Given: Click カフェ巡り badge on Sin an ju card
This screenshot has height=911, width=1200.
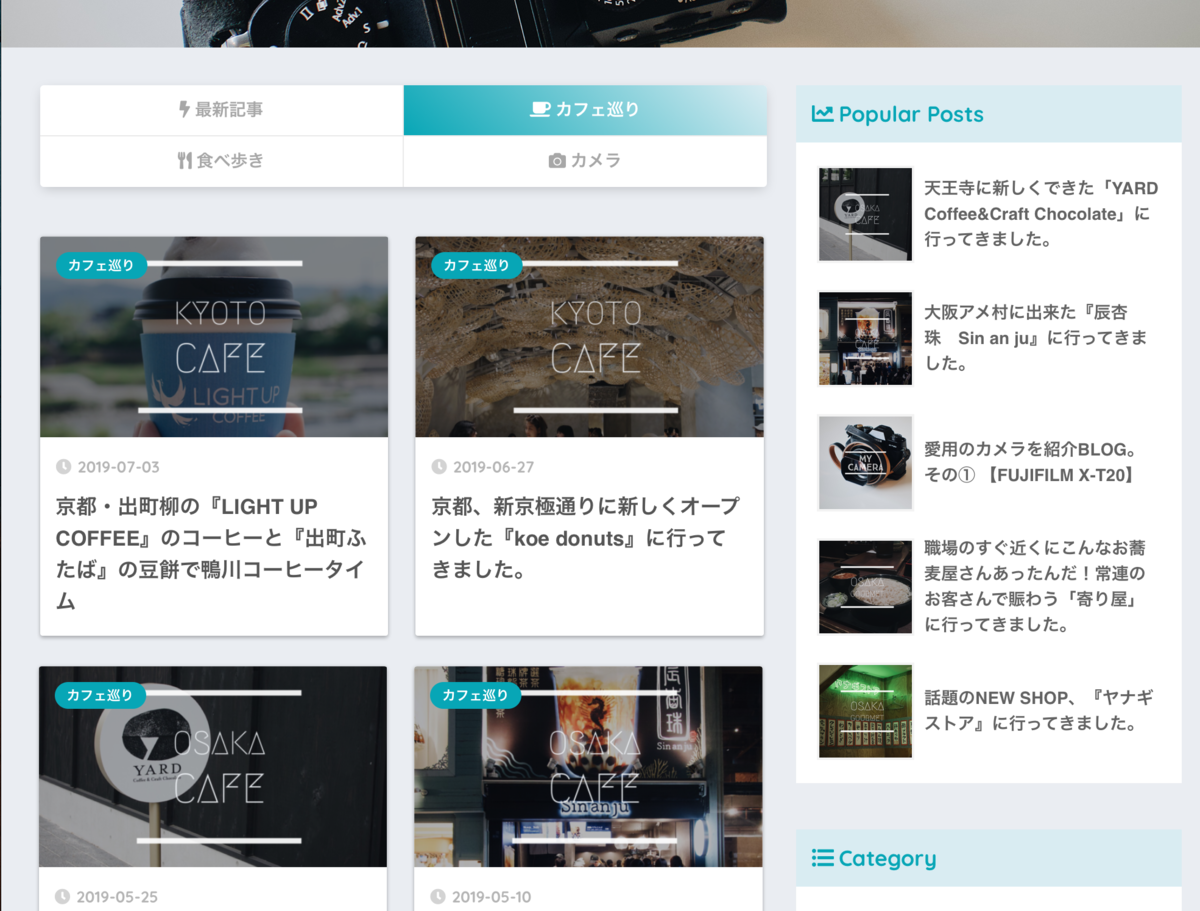Looking at the screenshot, I should tap(476, 695).
